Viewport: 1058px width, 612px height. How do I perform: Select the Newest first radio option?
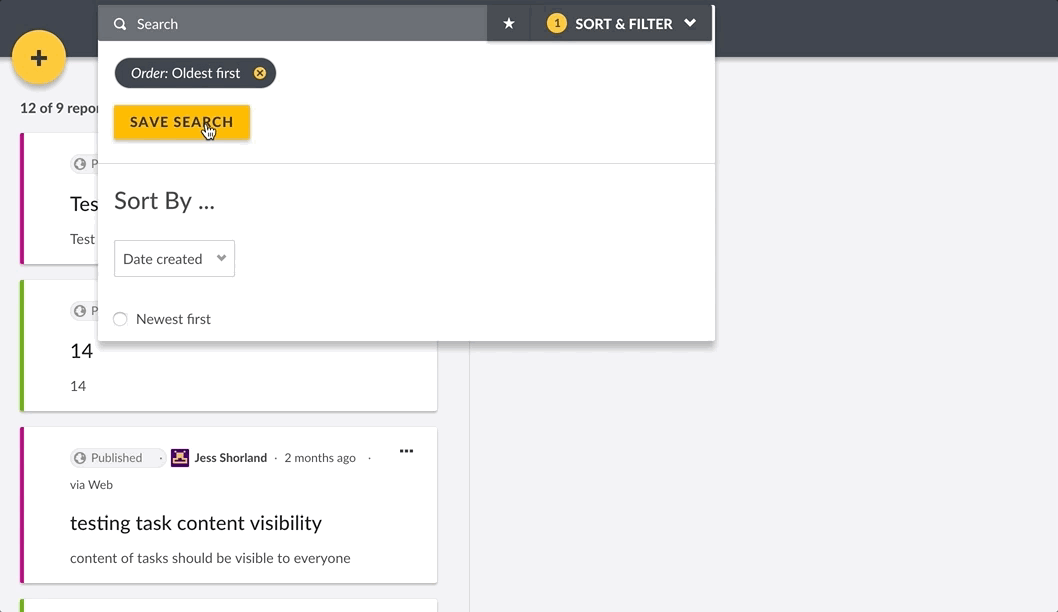click(120, 319)
